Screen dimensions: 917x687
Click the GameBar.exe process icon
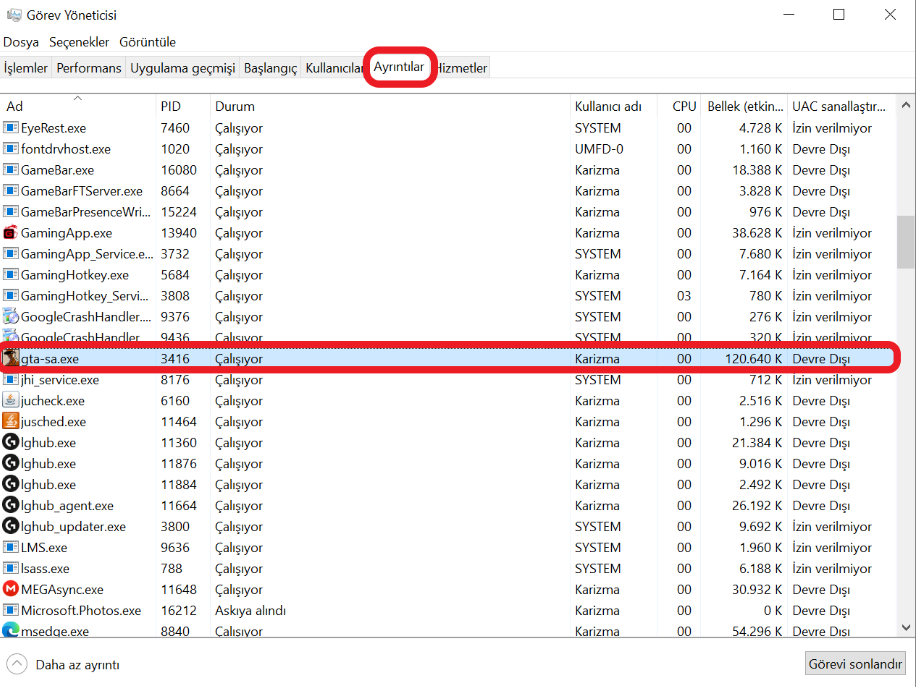pyautogui.click(x=11, y=170)
